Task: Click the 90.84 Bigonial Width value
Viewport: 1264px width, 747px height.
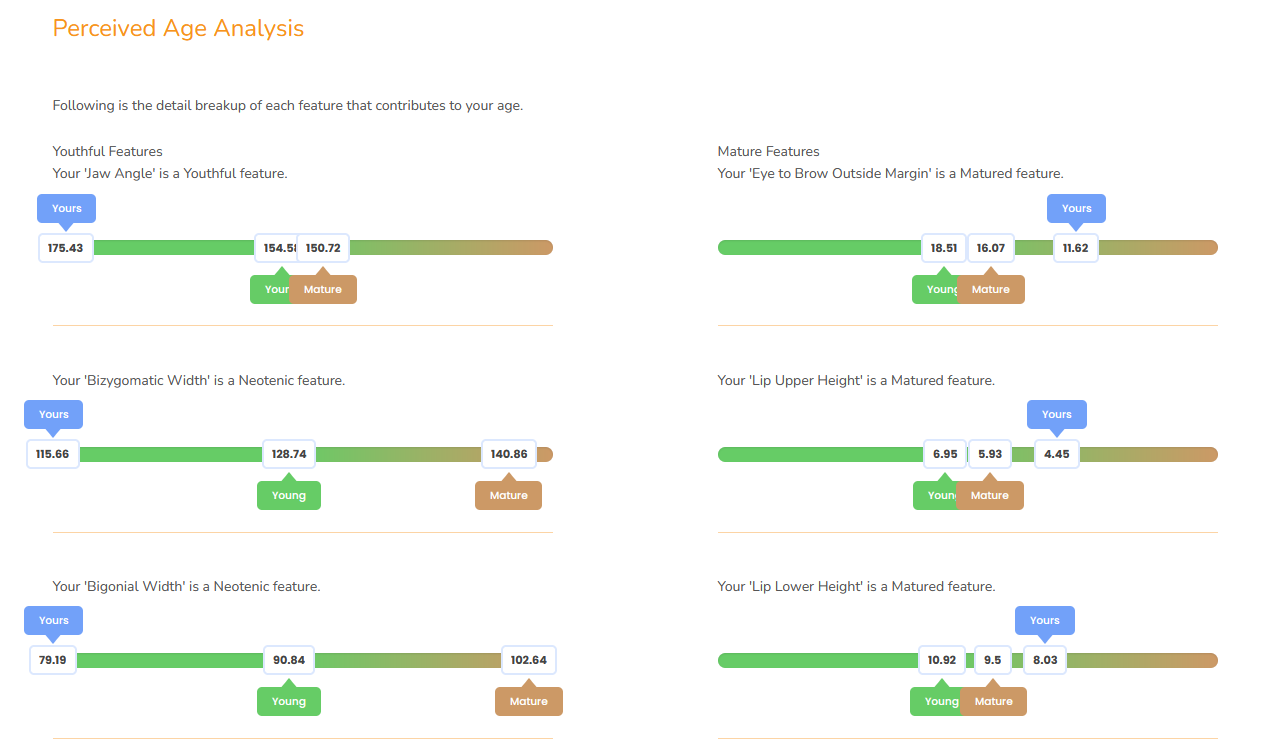Action: tap(289, 660)
